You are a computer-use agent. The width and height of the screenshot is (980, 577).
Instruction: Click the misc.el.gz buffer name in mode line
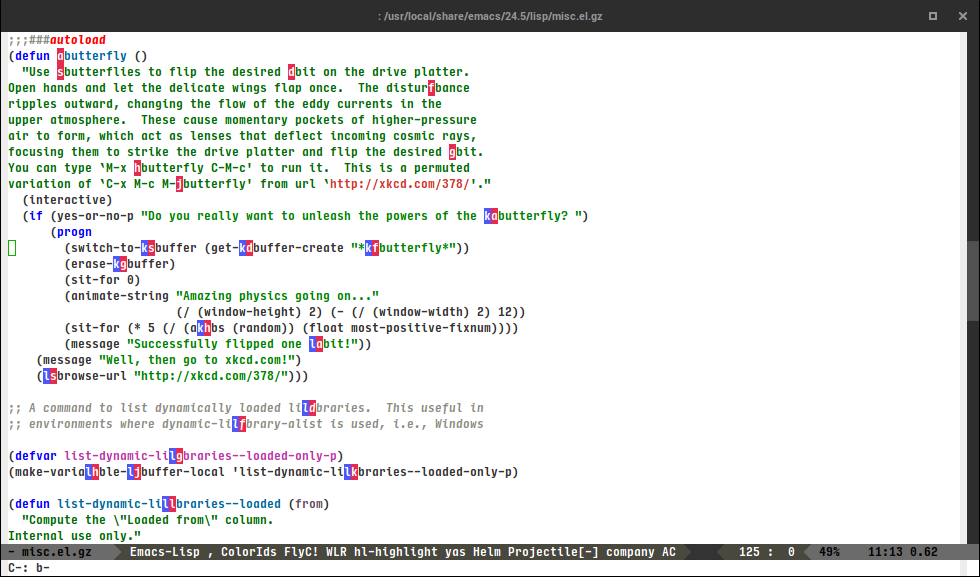pos(57,552)
